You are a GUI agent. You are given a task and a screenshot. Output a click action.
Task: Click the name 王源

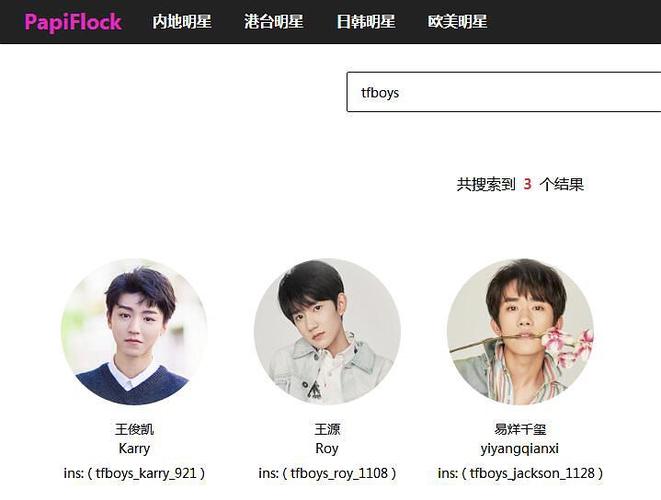(x=327, y=430)
